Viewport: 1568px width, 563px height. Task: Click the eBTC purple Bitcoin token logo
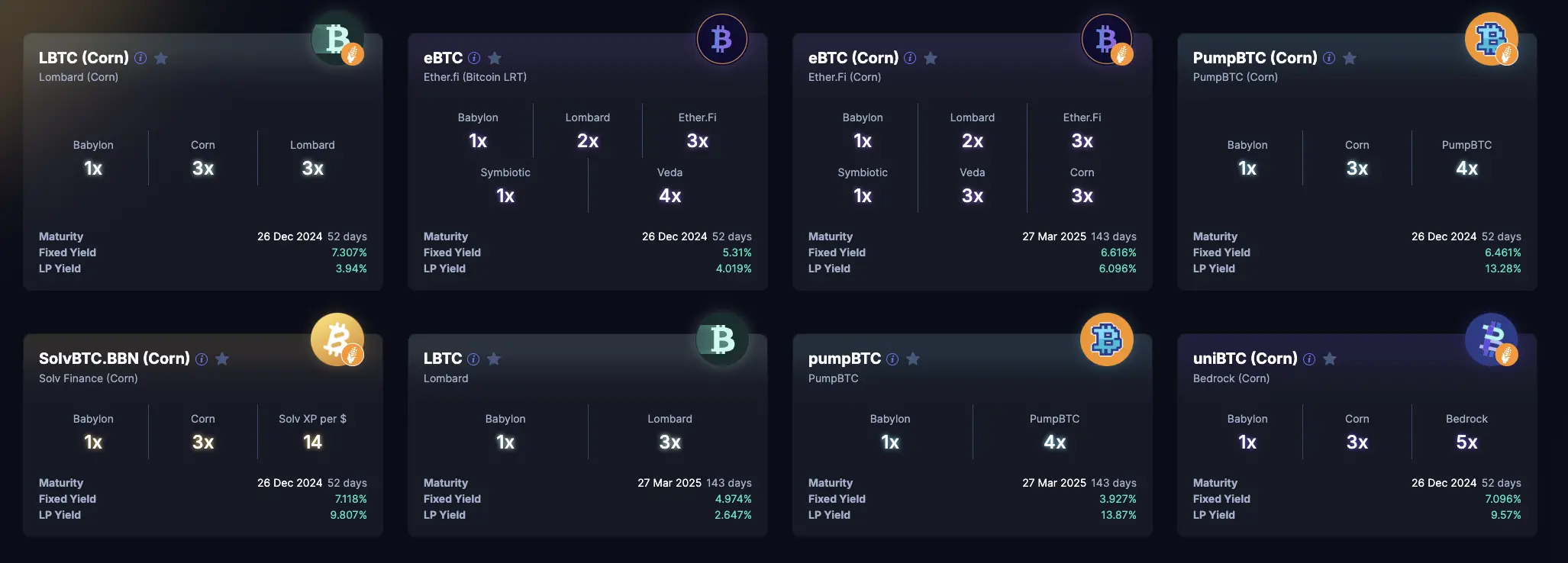(721, 39)
